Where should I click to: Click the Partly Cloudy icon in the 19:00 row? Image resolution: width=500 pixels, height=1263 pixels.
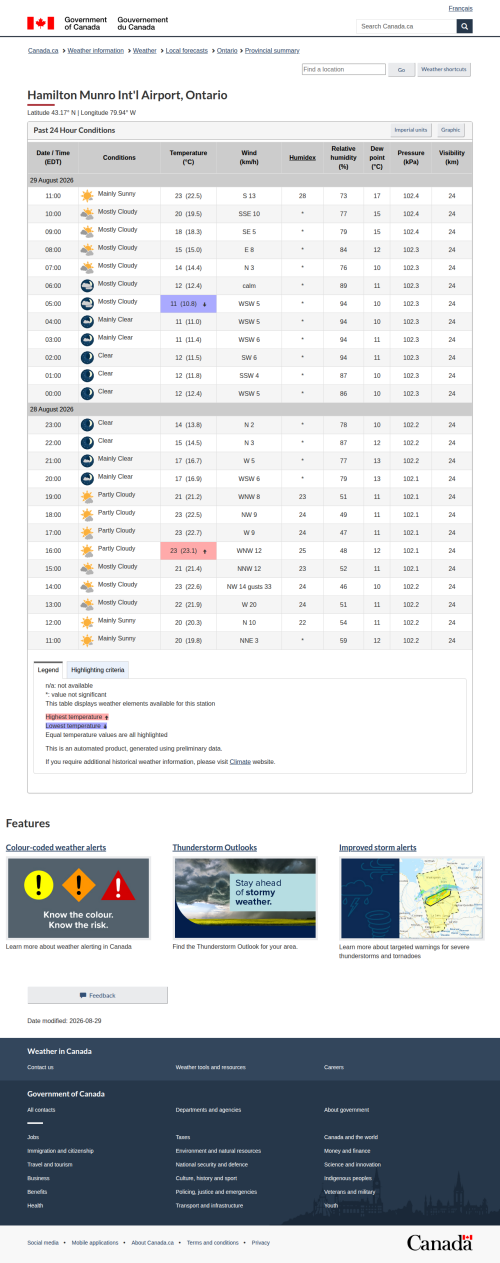tap(87, 497)
